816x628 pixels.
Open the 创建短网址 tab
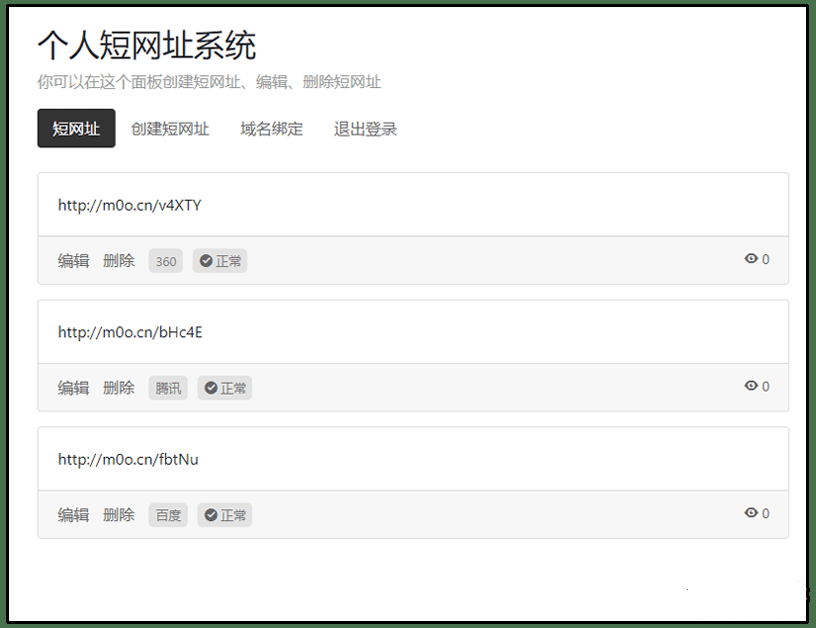[171, 128]
